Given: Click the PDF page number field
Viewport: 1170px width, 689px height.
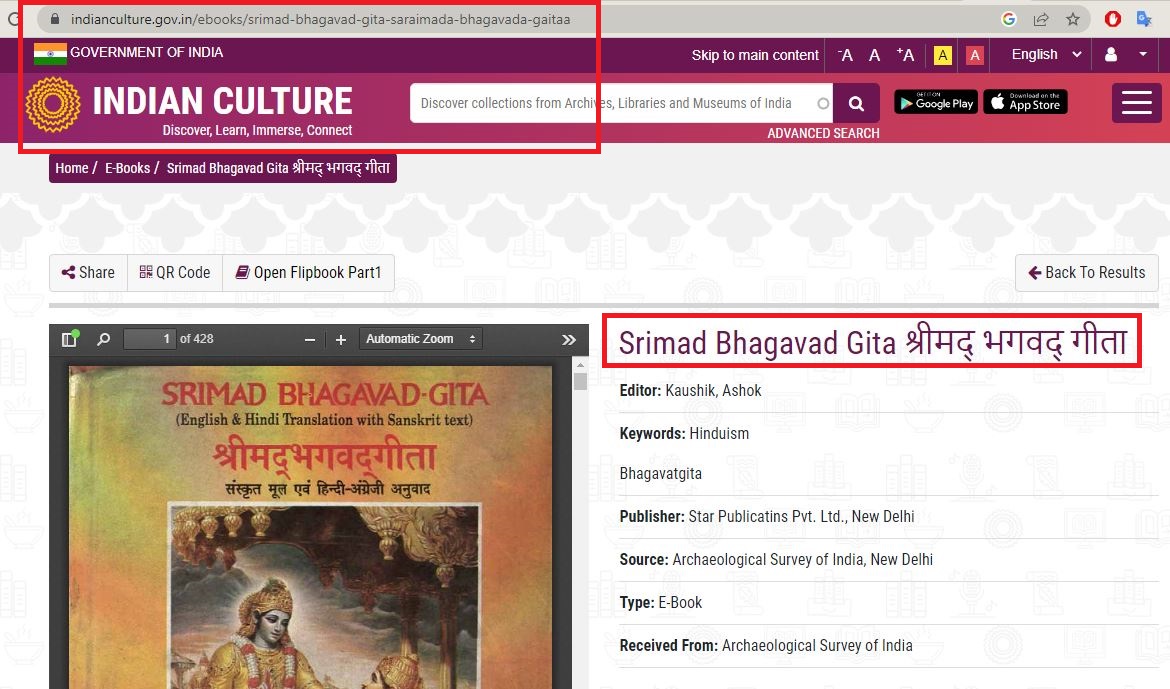Looking at the screenshot, I should pos(150,339).
